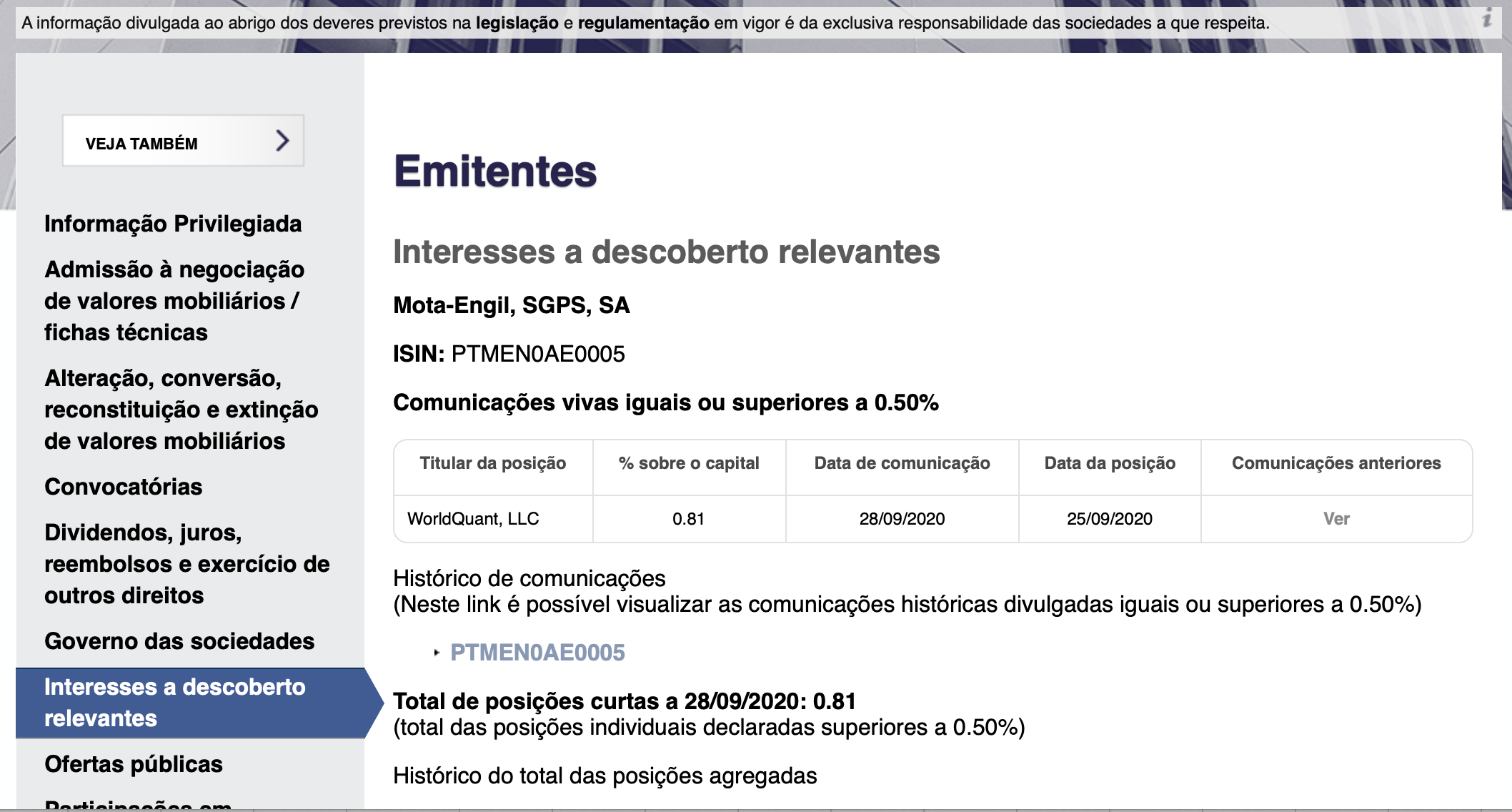The image size is (1512, 812).
Task: Click the chevron arrow beside Veja Também
Action: point(282,141)
